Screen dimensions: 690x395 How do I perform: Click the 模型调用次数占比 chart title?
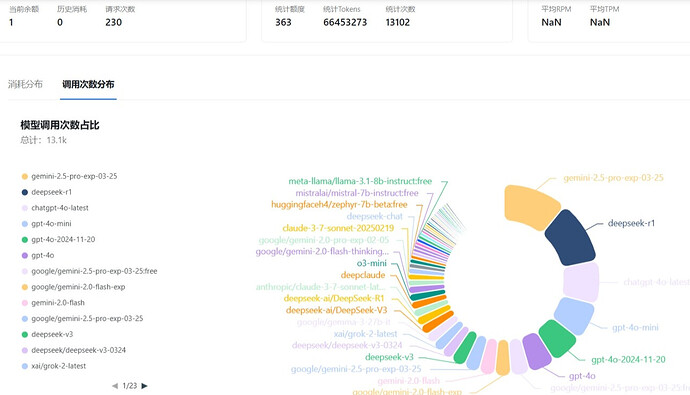point(60,125)
